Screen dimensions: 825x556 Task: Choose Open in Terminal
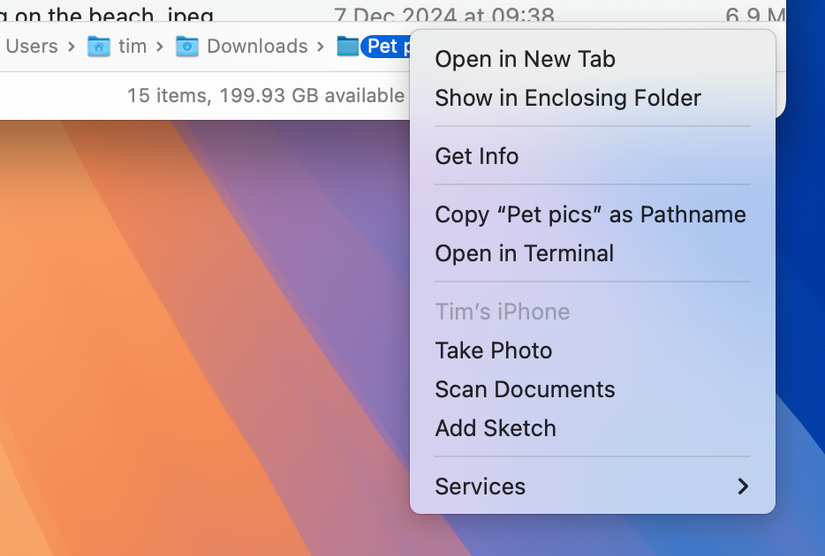[x=524, y=253]
